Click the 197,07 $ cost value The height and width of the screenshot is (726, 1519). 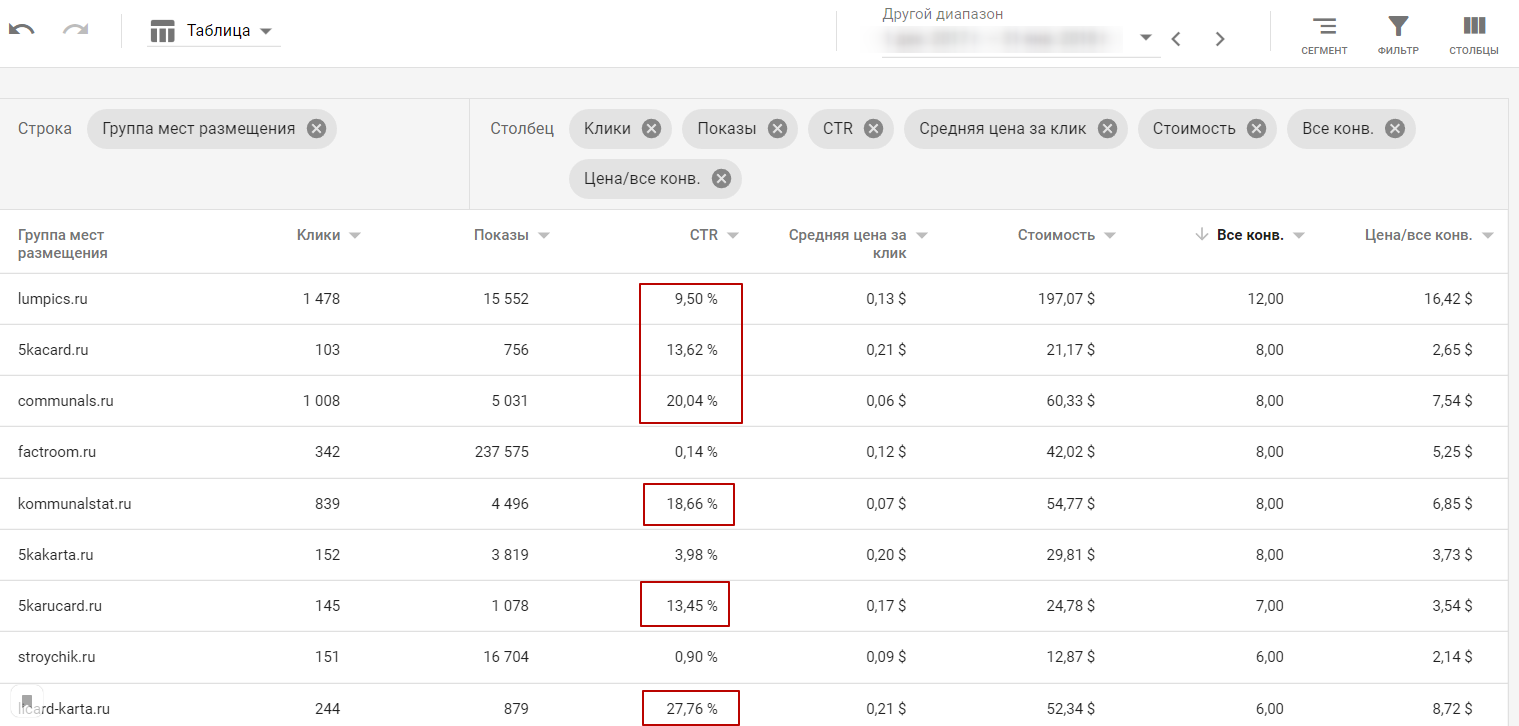click(1067, 299)
